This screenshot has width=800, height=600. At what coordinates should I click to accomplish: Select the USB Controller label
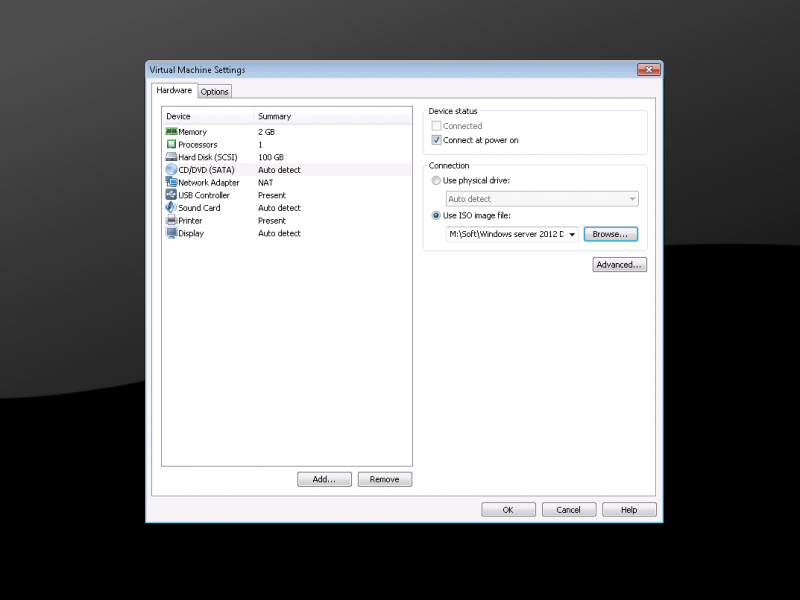tap(204, 195)
